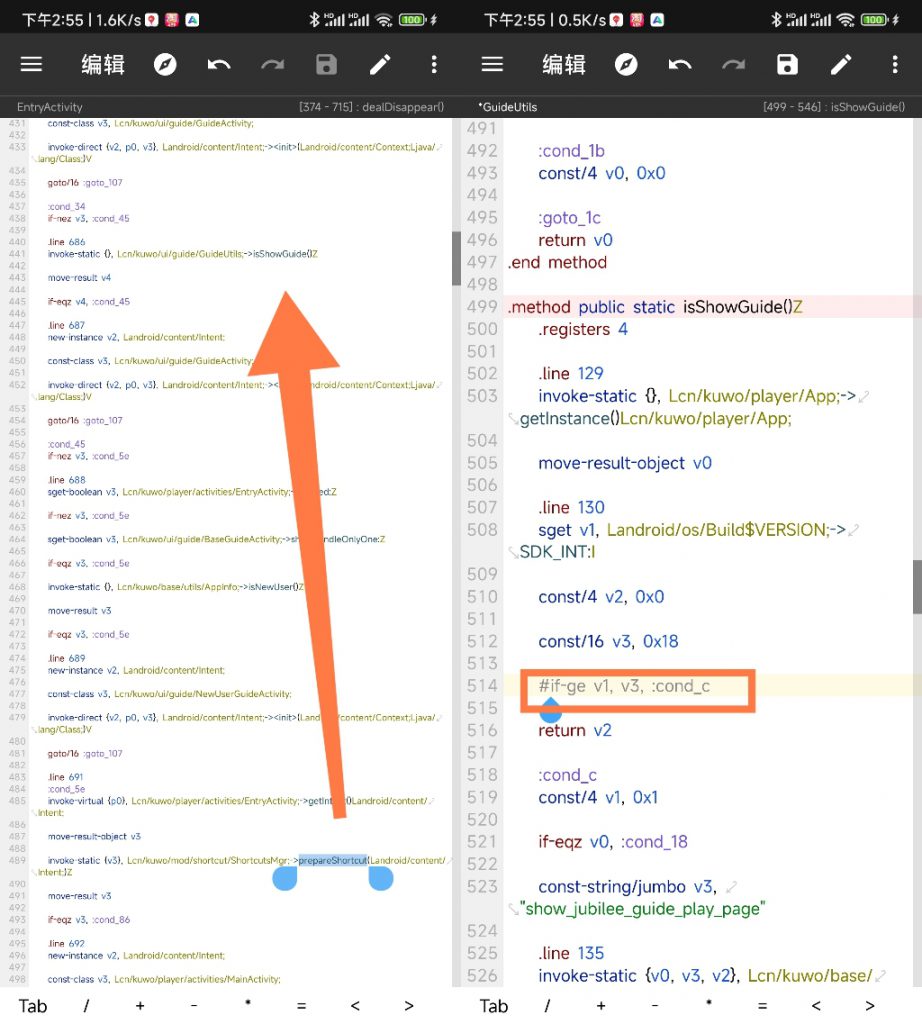This screenshot has width=922, height=1024.
Task: Click the redo arrow in the left editor
Action: 272,65
